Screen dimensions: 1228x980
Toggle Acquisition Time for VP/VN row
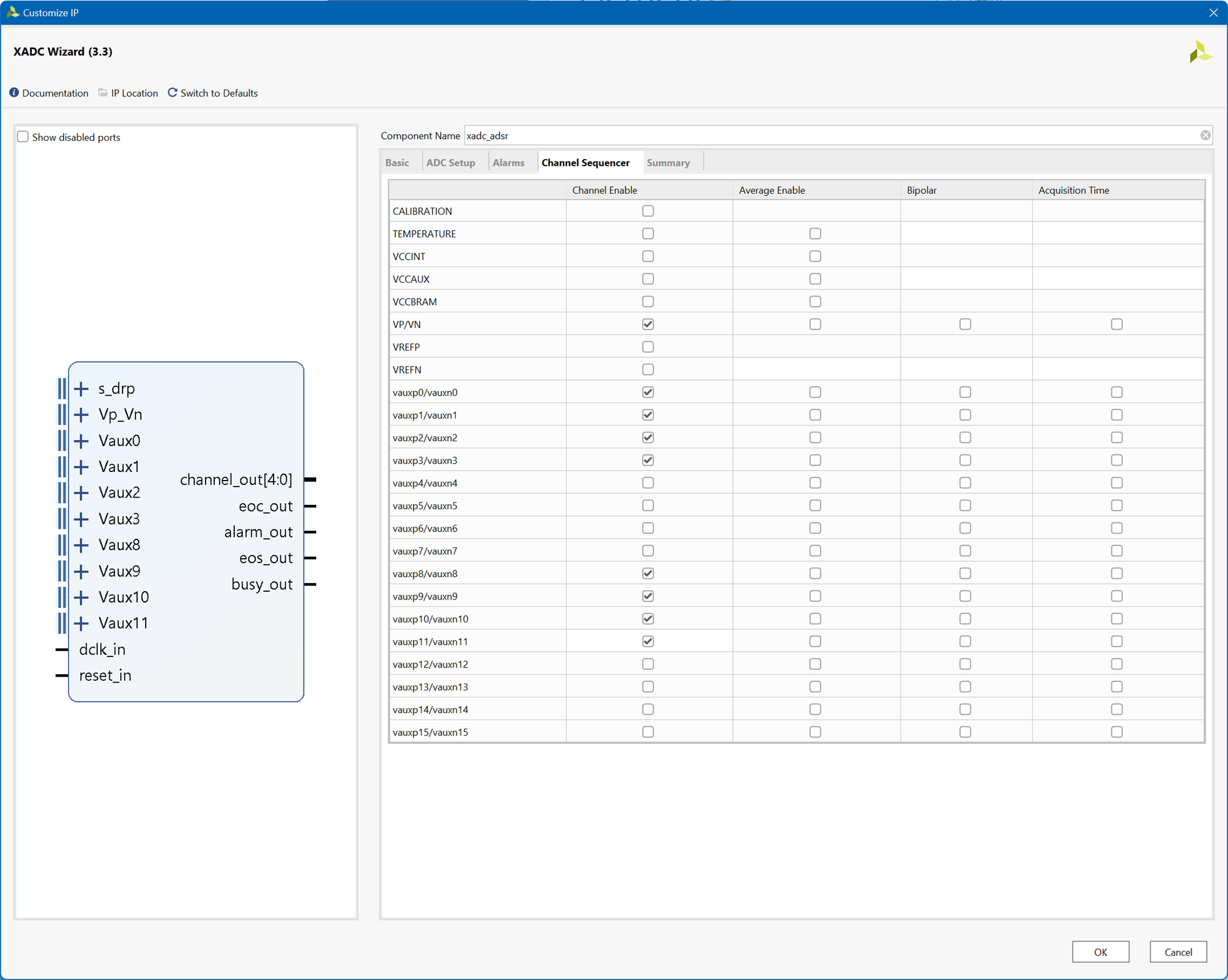(x=1116, y=324)
